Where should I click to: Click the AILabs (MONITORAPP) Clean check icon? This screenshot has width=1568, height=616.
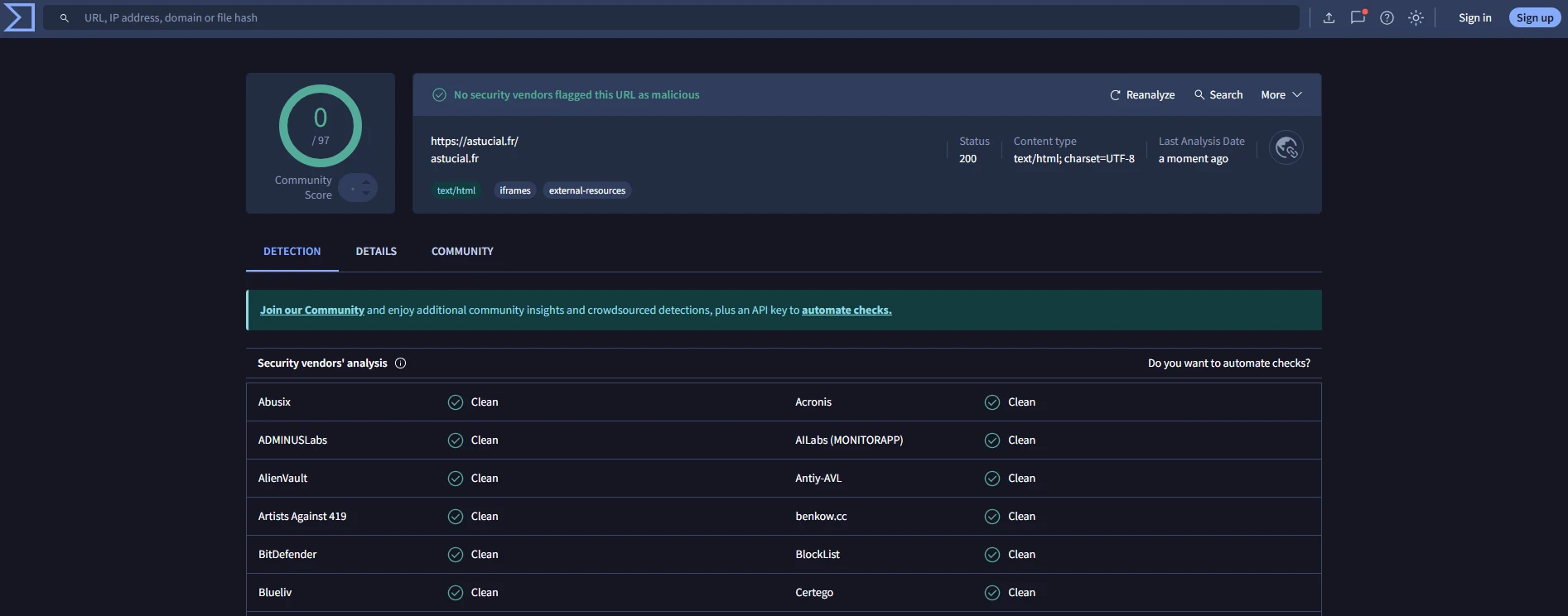point(992,440)
